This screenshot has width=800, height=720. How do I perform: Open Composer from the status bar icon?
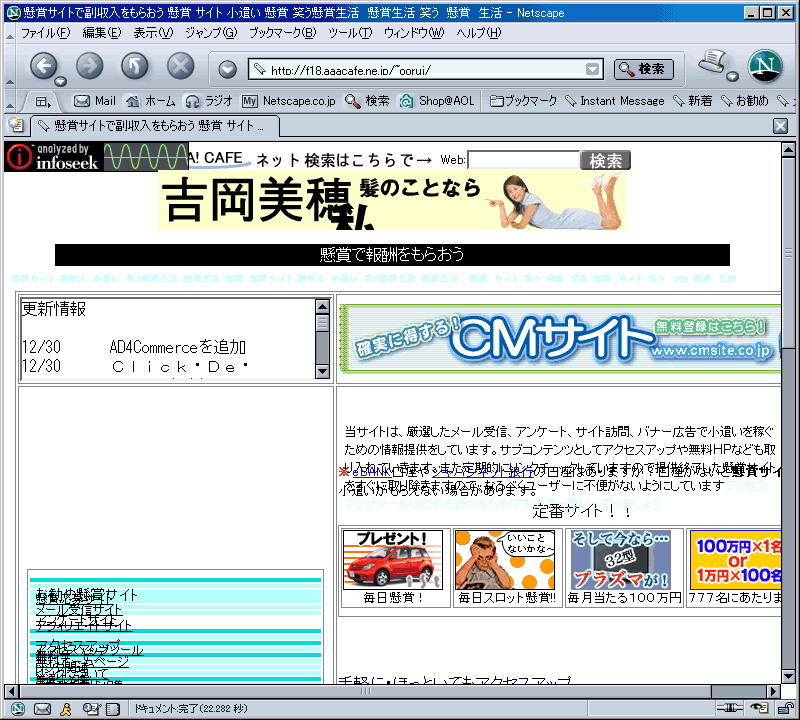(x=91, y=708)
